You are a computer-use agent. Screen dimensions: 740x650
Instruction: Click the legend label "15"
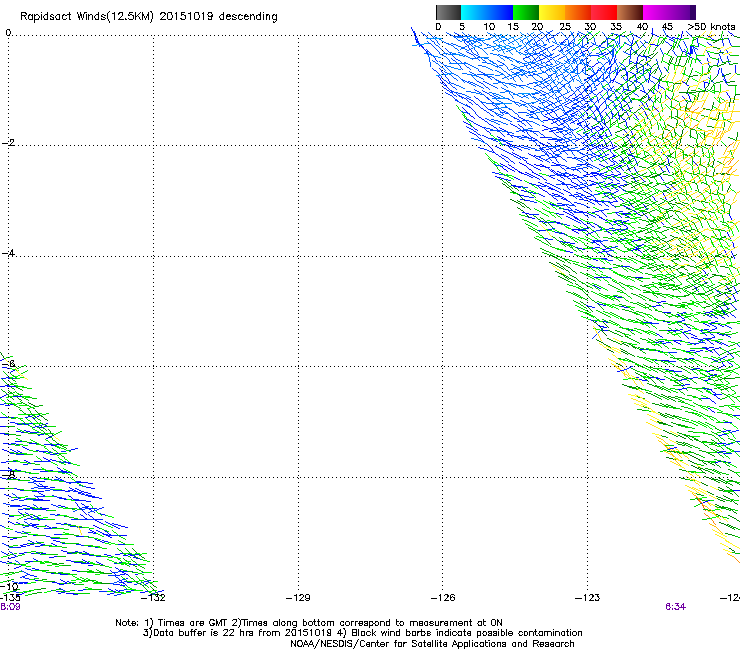[513, 27]
